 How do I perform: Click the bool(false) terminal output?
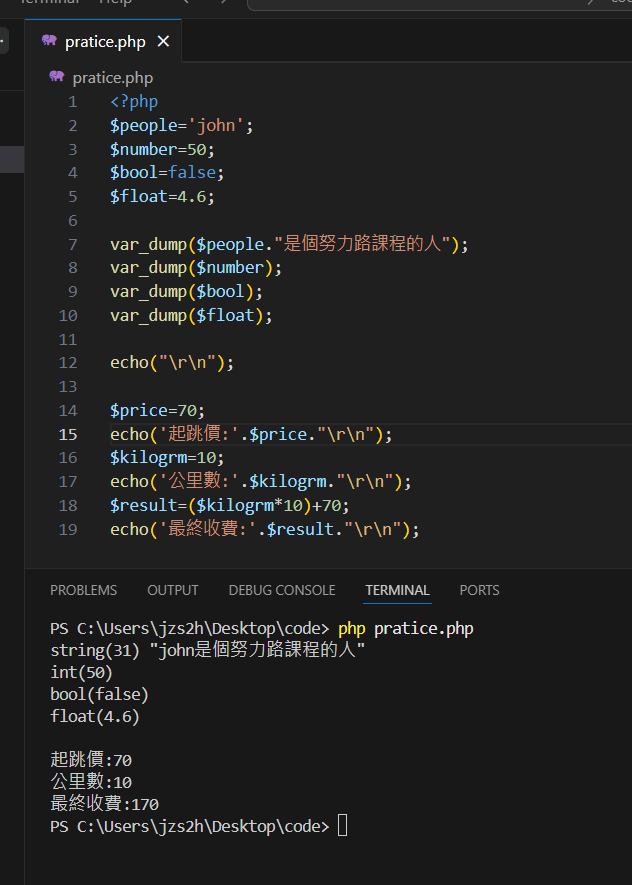pos(99,694)
